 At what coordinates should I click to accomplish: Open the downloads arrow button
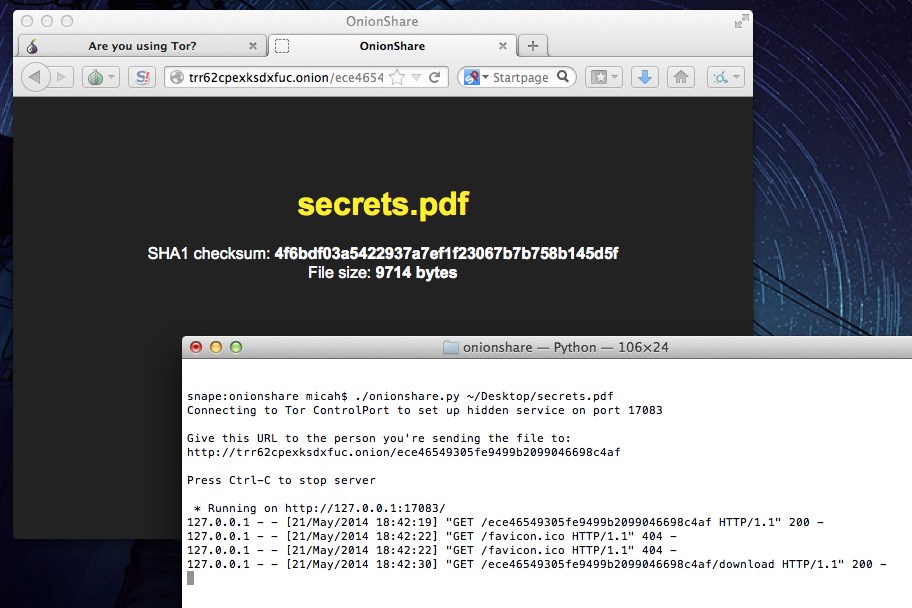point(645,77)
